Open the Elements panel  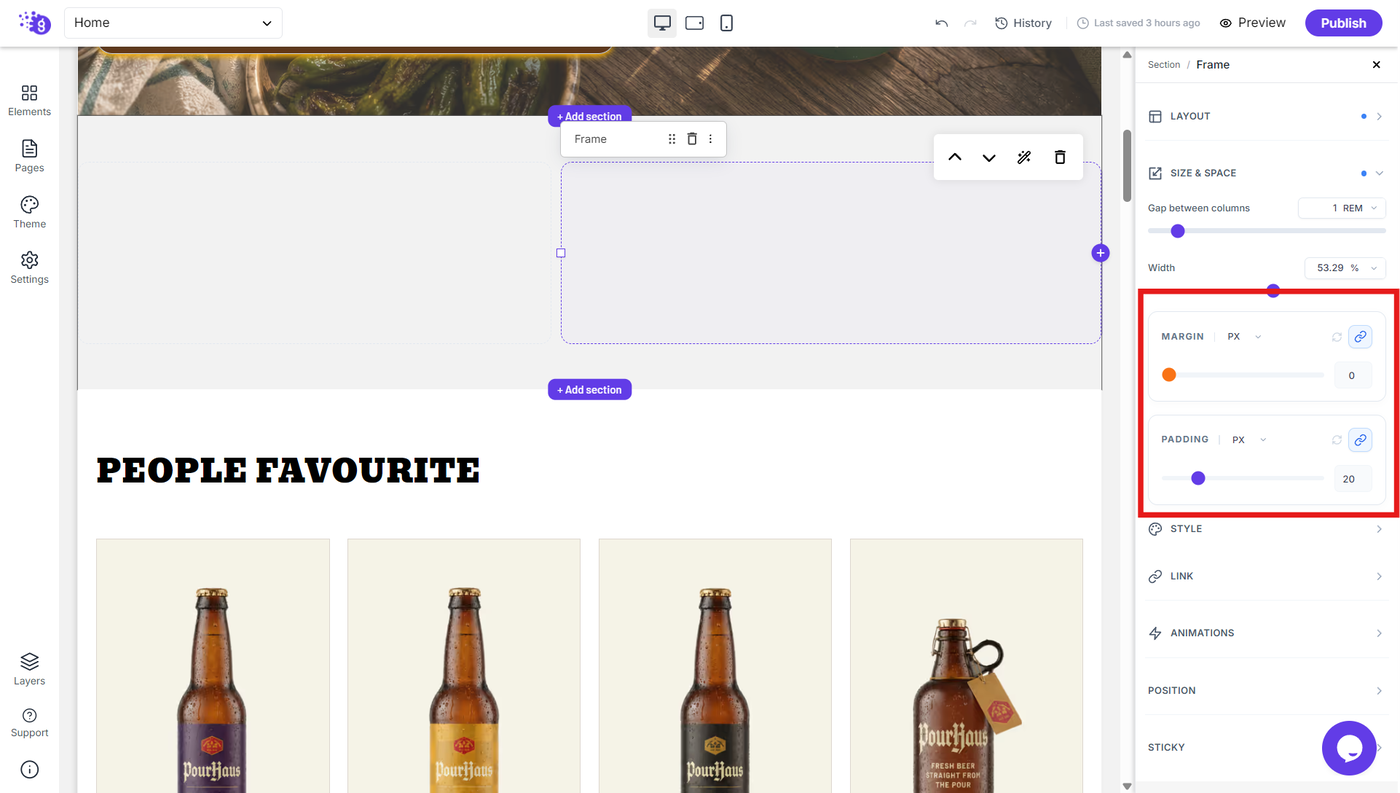pyautogui.click(x=29, y=100)
